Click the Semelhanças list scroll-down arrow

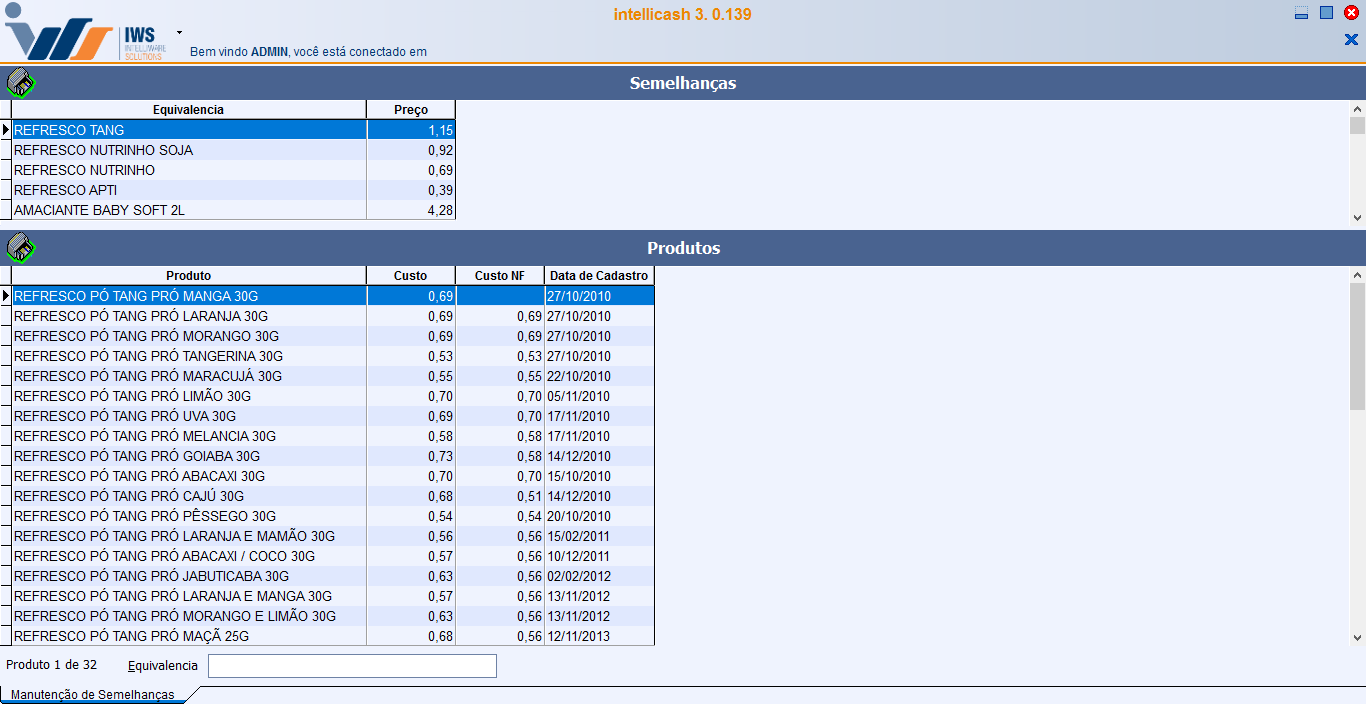click(1357, 217)
